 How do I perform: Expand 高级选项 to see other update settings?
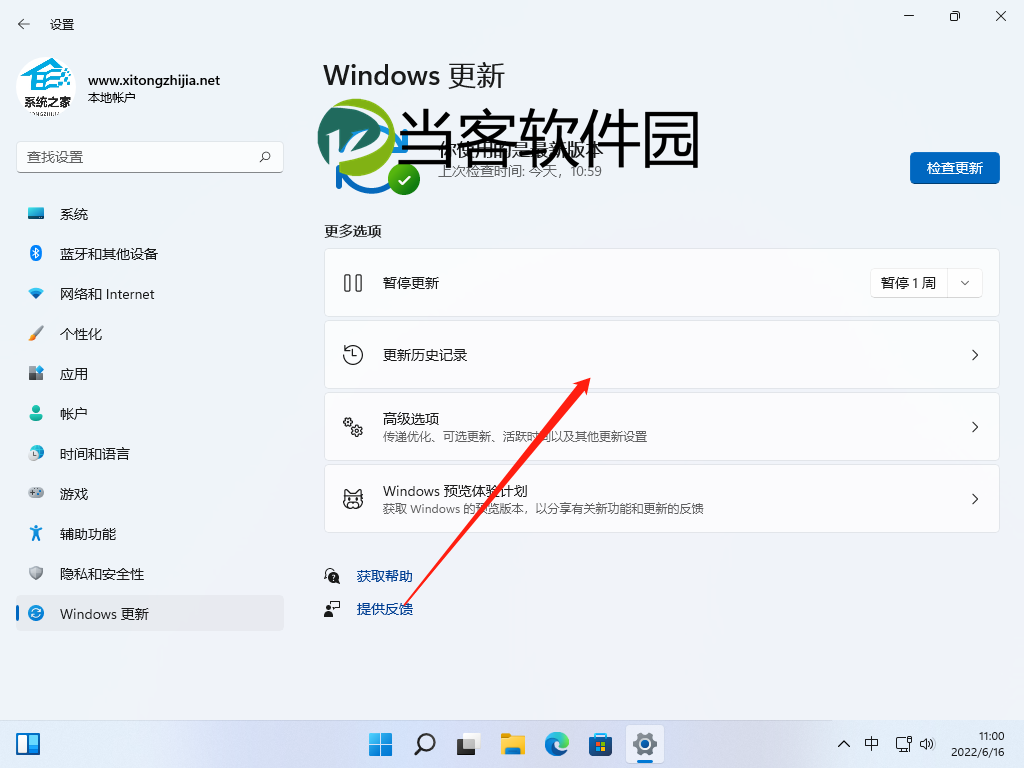click(660, 426)
